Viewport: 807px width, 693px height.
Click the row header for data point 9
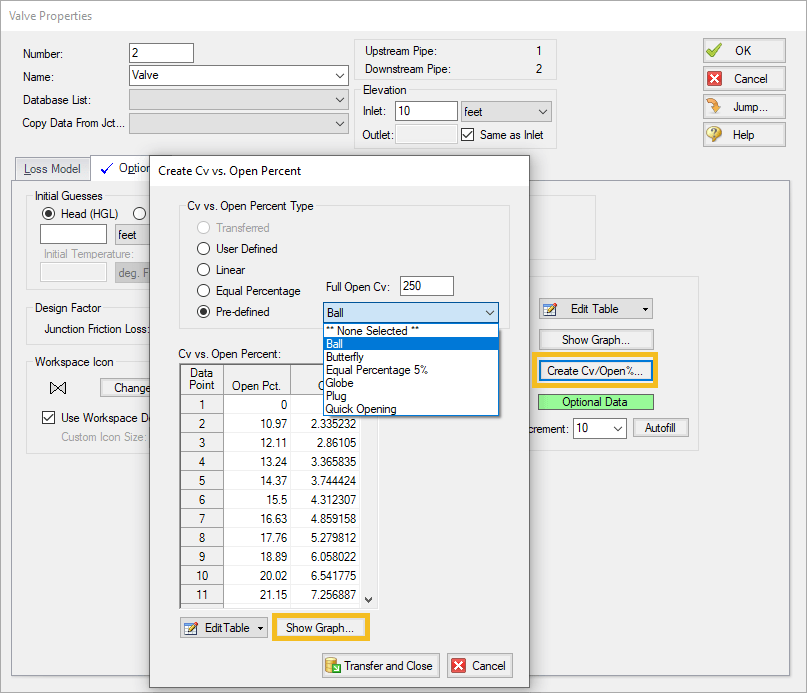coord(202,557)
